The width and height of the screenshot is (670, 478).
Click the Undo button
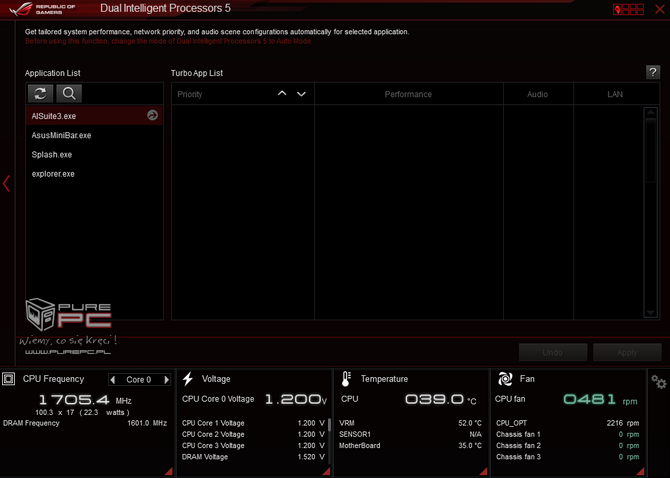point(552,352)
